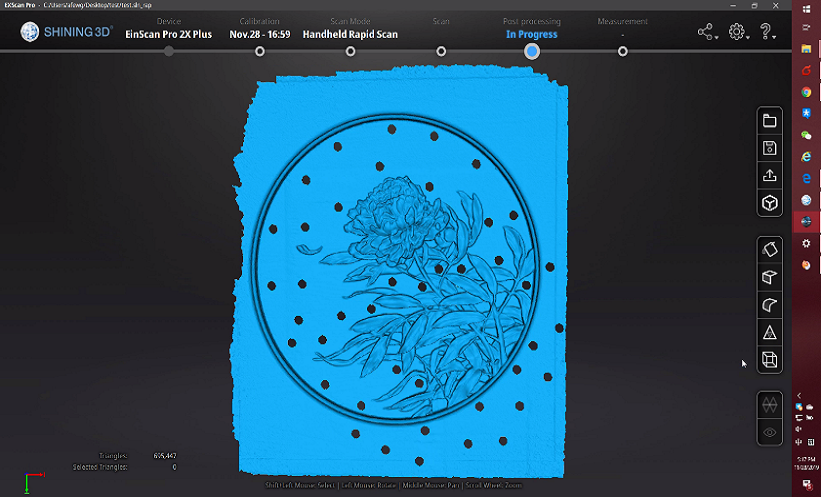The width and height of the screenshot is (821, 497).
Task: Click the SHINING 3D logo
Action: coord(66,32)
